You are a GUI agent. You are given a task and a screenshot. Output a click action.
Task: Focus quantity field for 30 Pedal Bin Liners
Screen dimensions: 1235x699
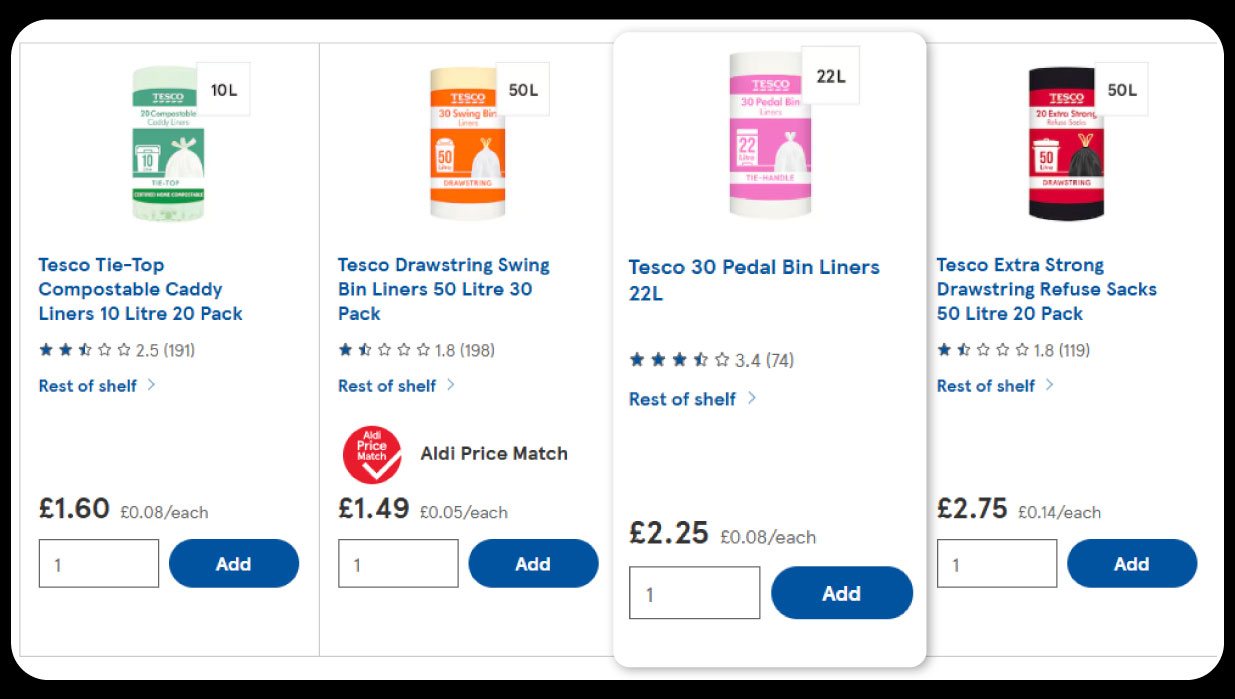pos(694,593)
